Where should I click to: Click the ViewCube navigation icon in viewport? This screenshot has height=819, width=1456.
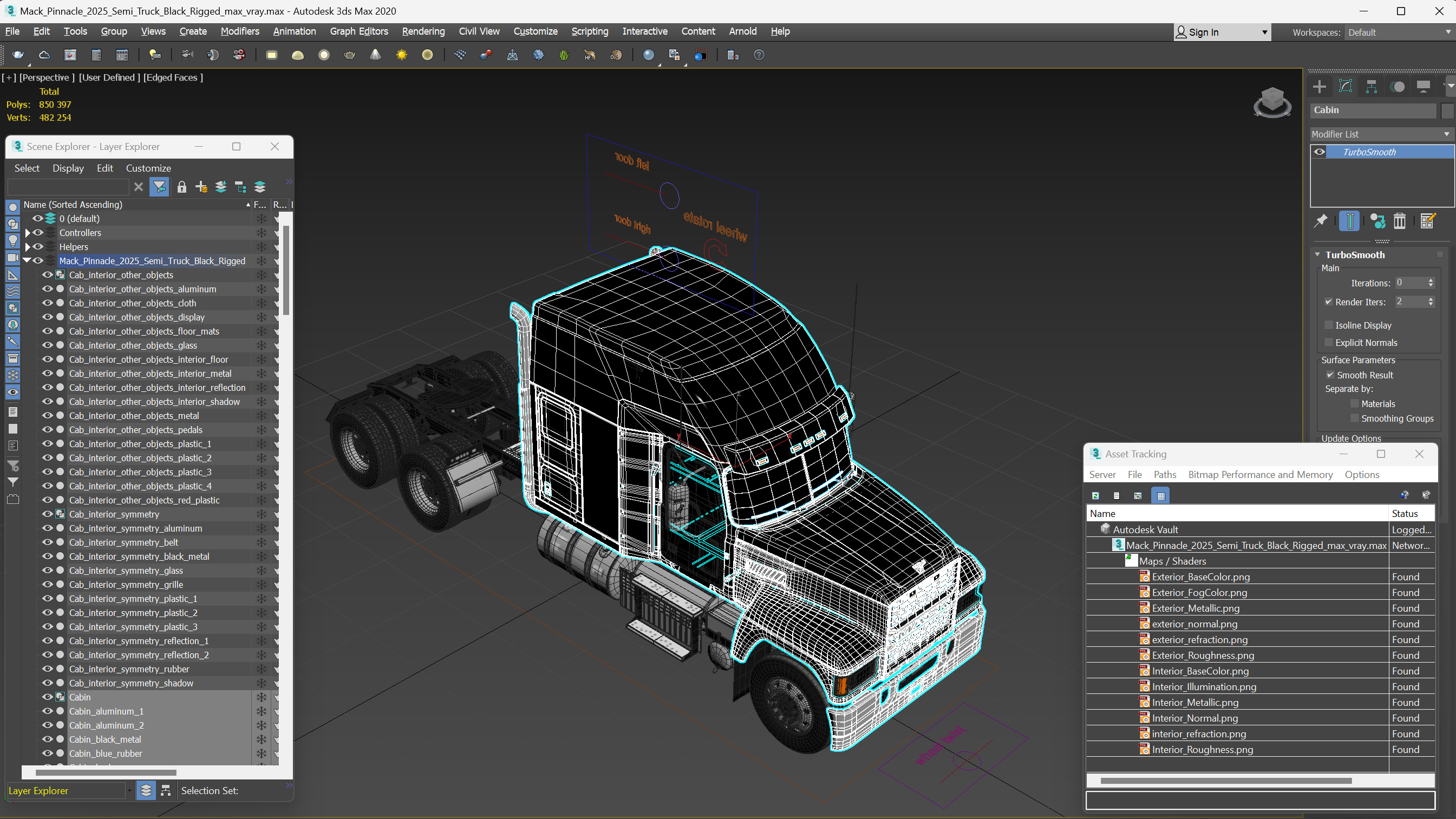click(x=1272, y=102)
